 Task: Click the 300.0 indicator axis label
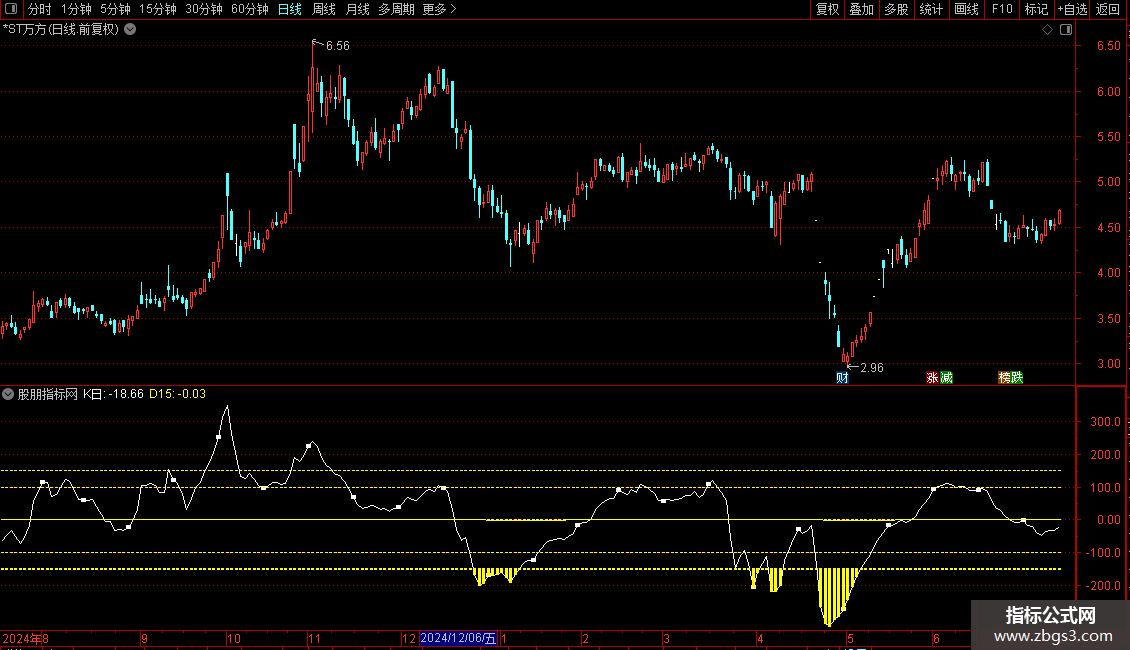(1105, 422)
